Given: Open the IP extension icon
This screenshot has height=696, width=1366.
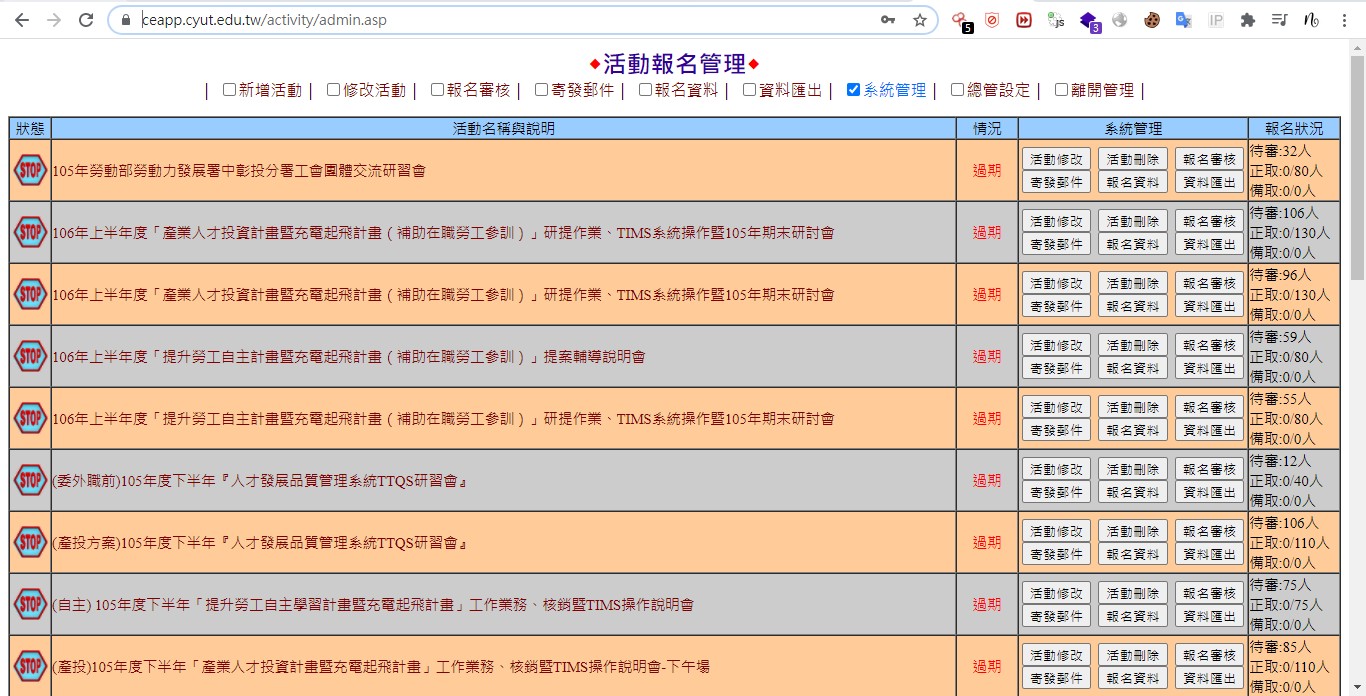Looking at the screenshot, I should 1216,20.
